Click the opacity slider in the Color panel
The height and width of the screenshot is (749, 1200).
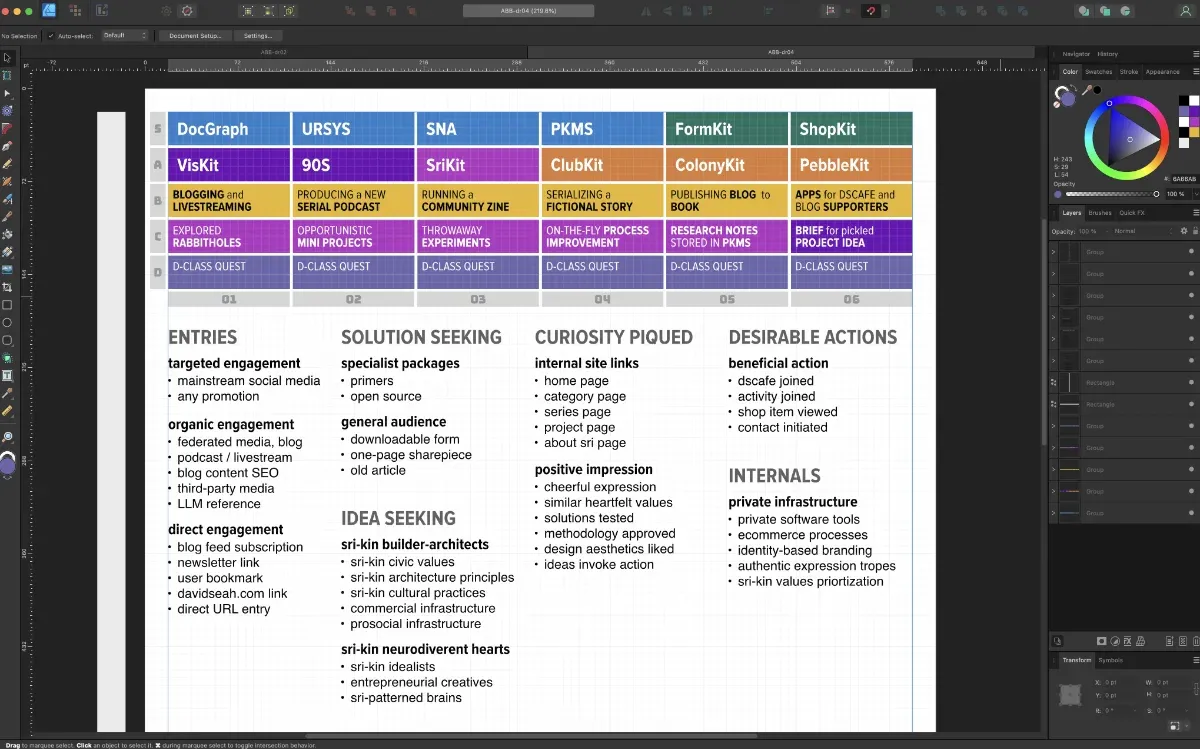click(1108, 194)
